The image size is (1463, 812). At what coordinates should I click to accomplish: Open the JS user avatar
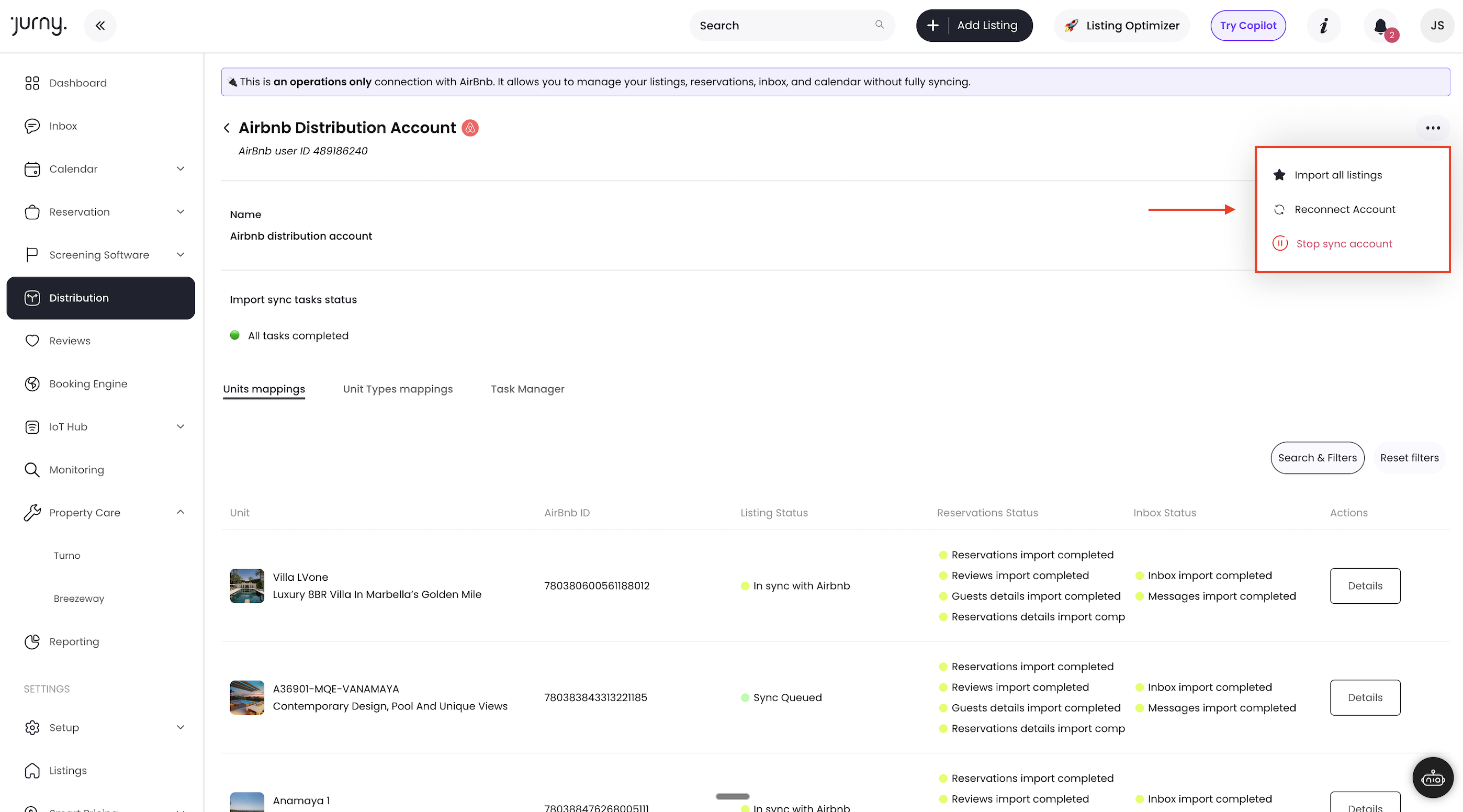pyautogui.click(x=1437, y=26)
